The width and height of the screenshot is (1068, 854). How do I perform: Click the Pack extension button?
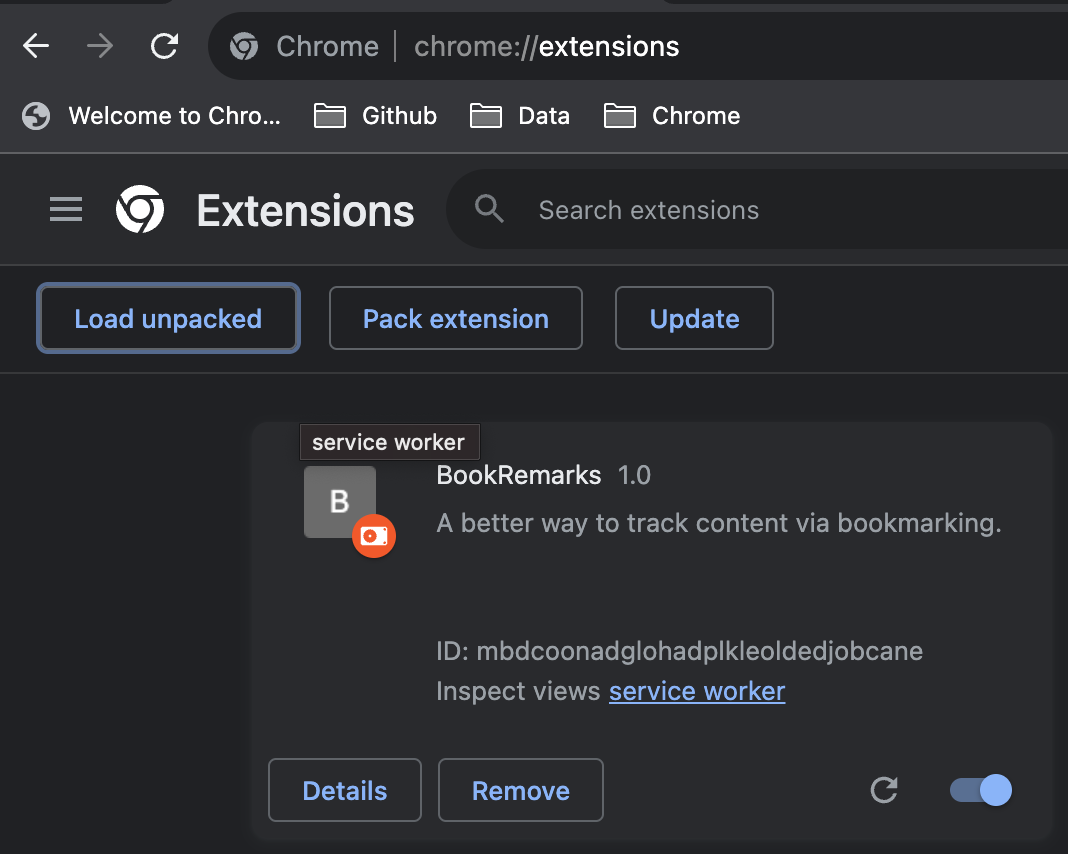(455, 319)
